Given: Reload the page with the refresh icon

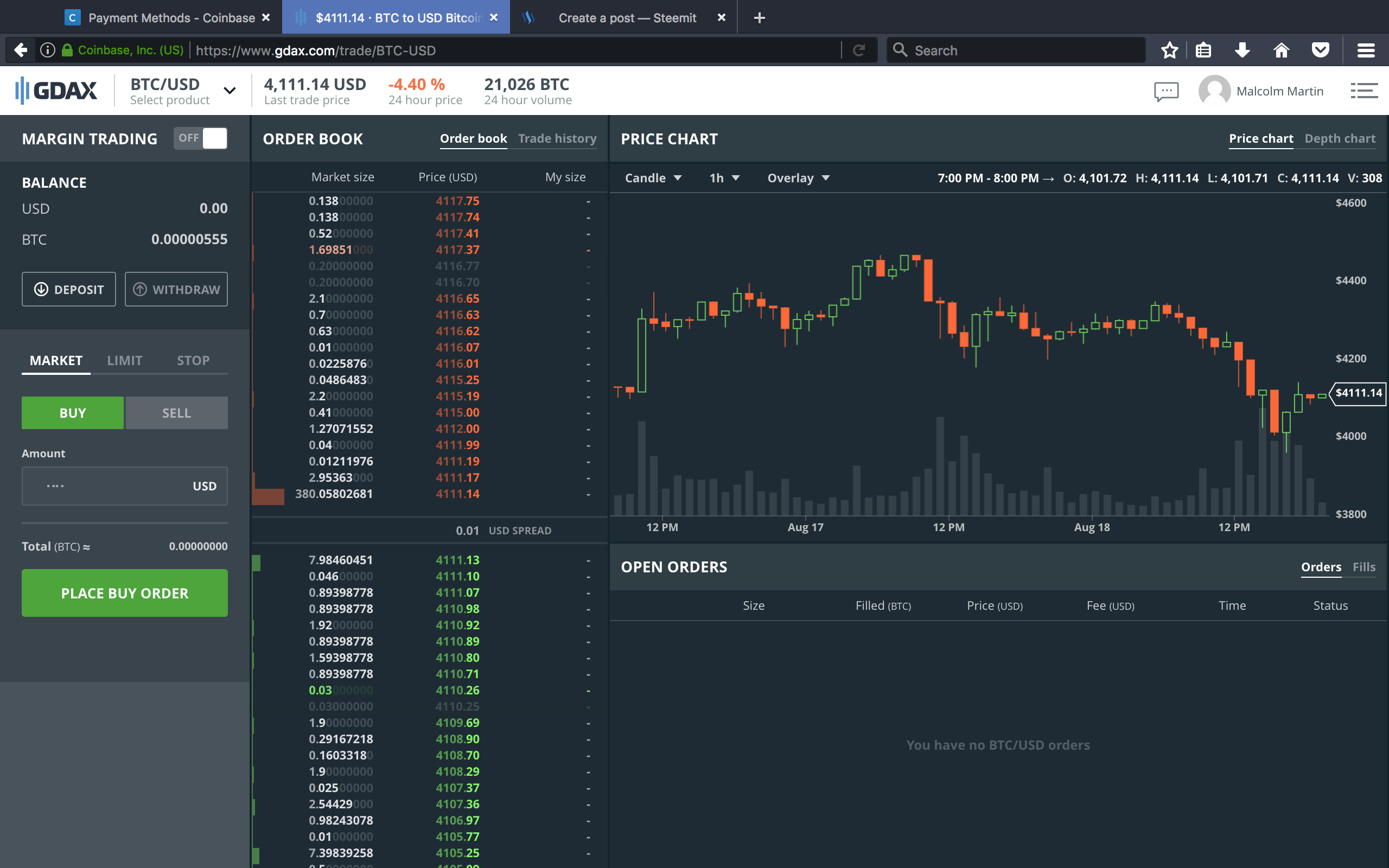Looking at the screenshot, I should tap(859, 50).
